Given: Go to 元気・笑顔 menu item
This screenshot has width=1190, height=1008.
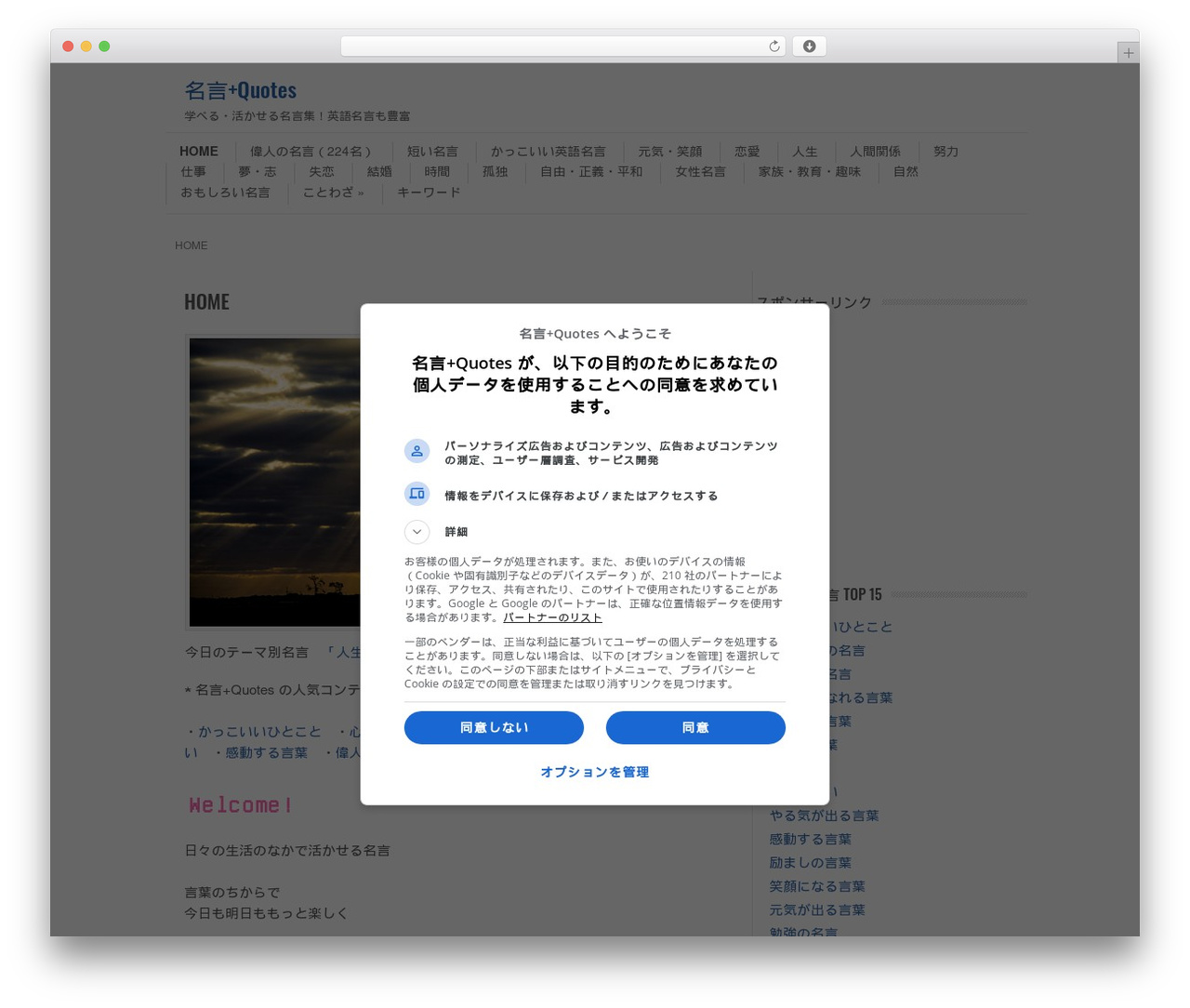Looking at the screenshot, I should click(x=670, y=152).
